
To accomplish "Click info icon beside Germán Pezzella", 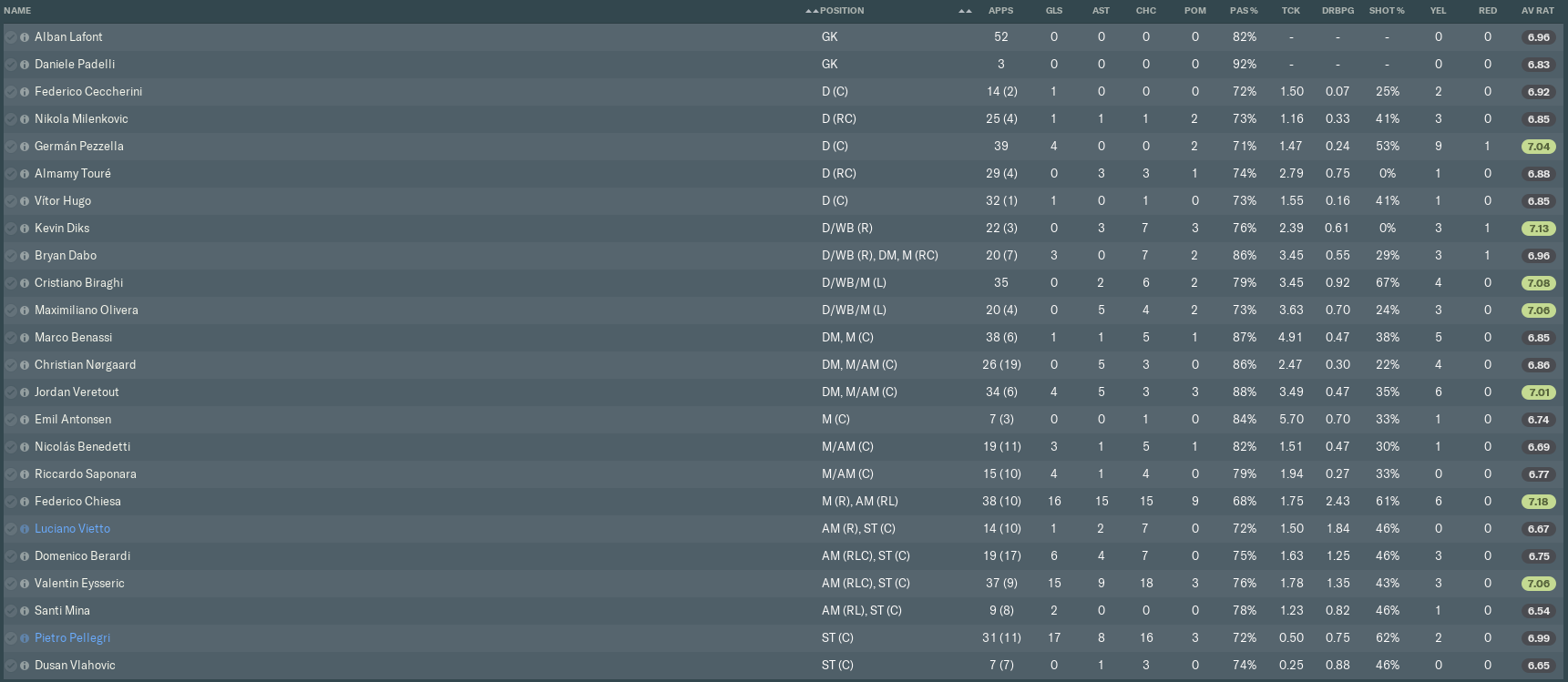I will coord(25,147).
